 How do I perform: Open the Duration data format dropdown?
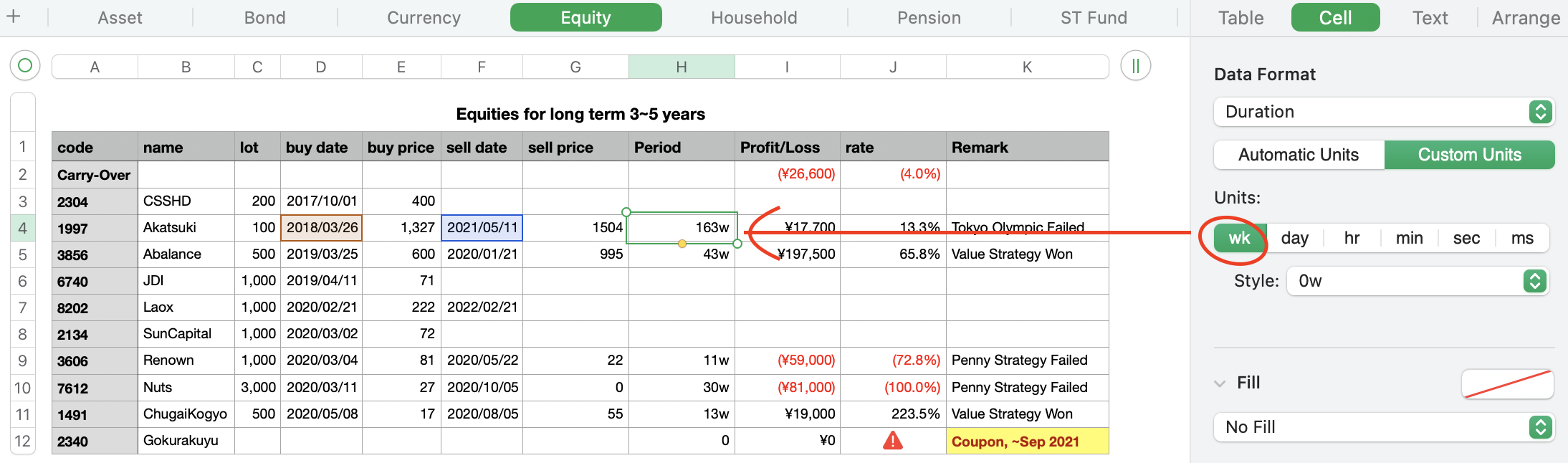pyautogui.click(x=1383, y=112)
